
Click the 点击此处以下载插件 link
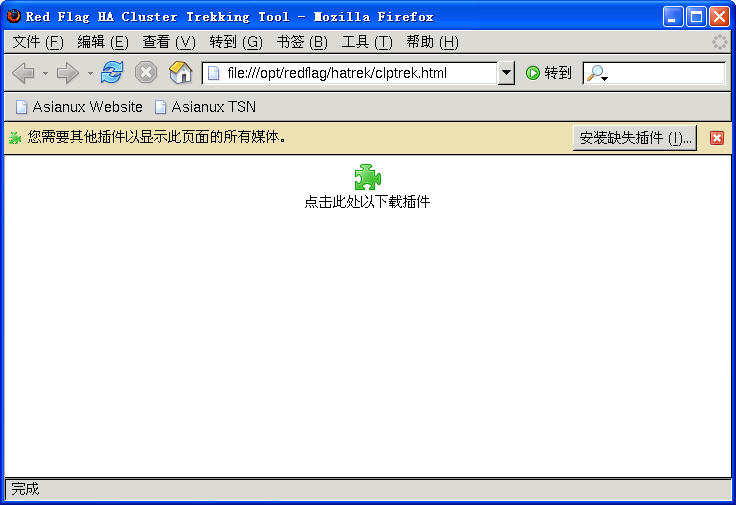click(x=367, y=202)
